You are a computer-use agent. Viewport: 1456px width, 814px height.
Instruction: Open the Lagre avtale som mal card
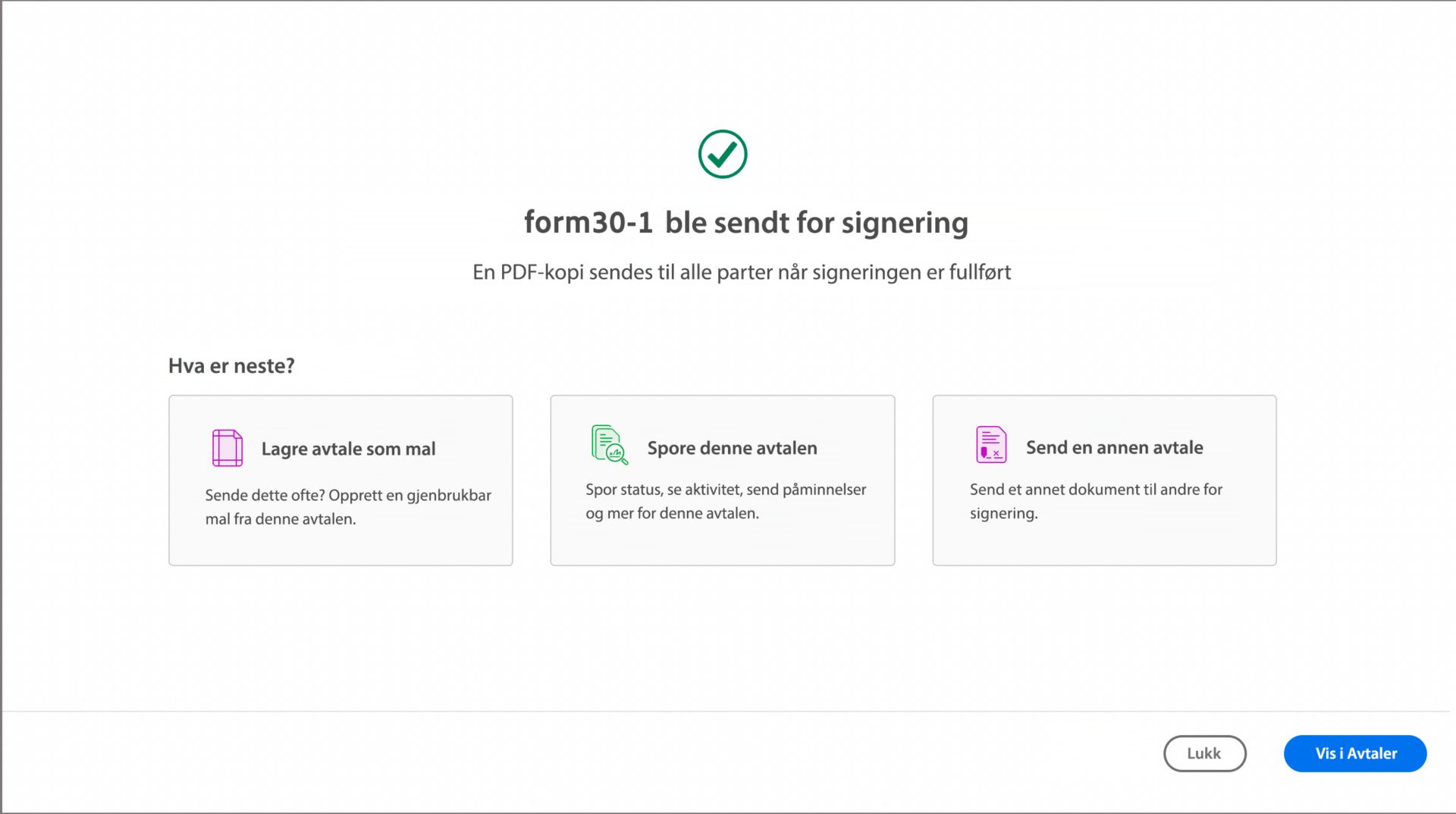click(x=340, y=480)
